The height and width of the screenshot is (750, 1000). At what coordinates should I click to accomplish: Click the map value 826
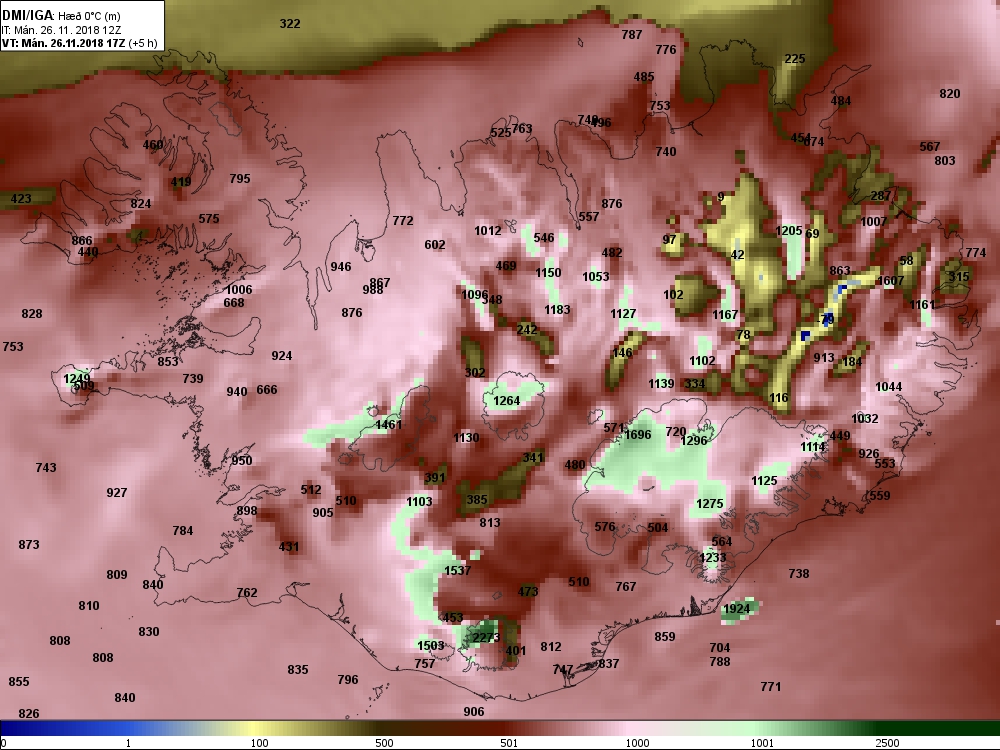(x=29, y=714)
